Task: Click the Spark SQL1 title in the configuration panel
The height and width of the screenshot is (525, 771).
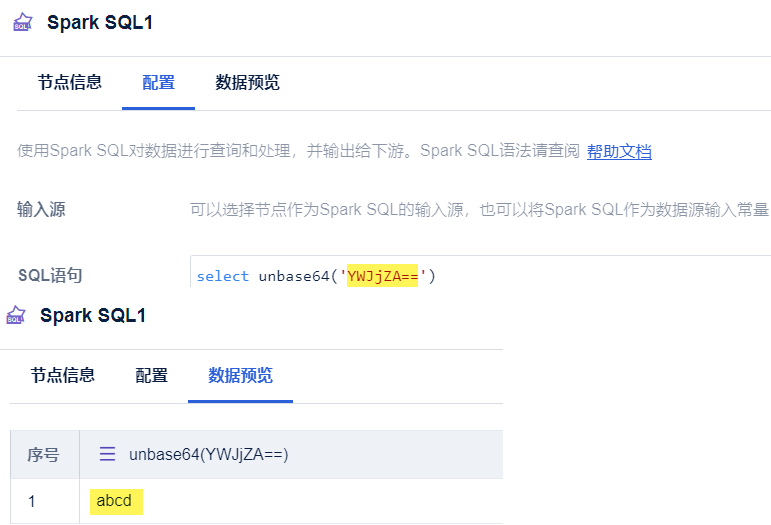Action: click(x=100, y=23)
